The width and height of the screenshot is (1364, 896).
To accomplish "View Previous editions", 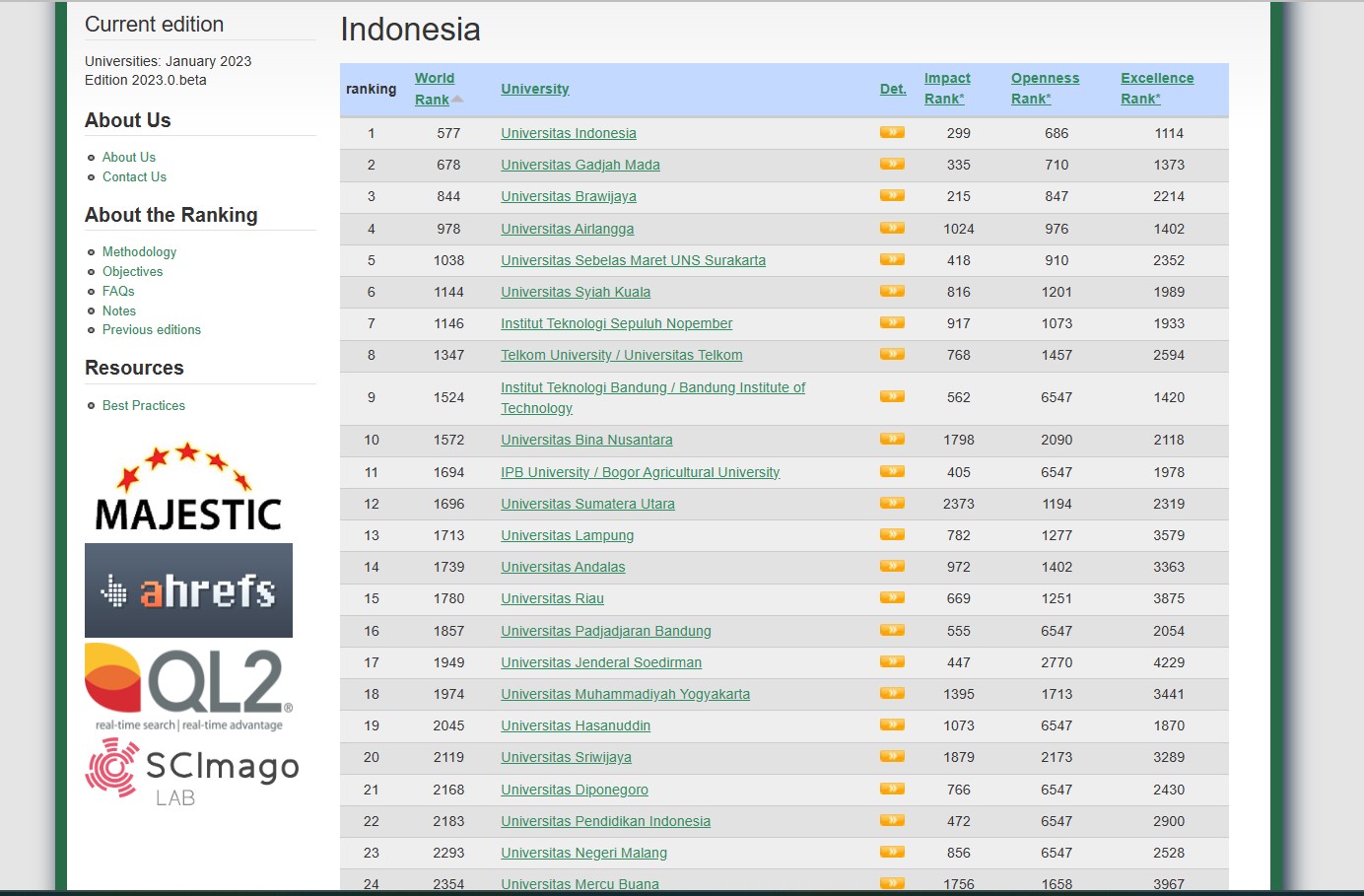I will 152,329.
